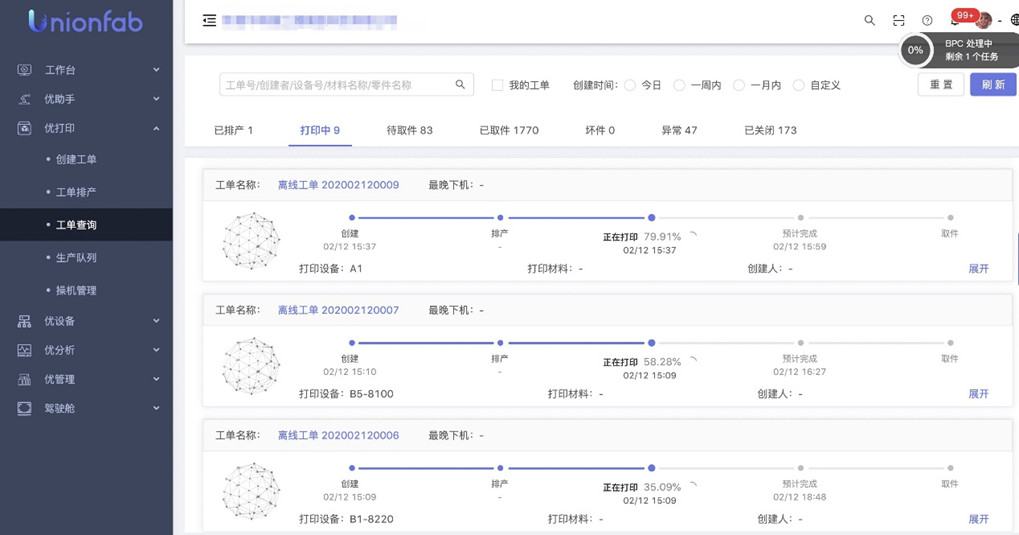Viewport: 1019px width, 535px height.
Task: Click the user avatar in top bar
Action: tap(984, 20)
